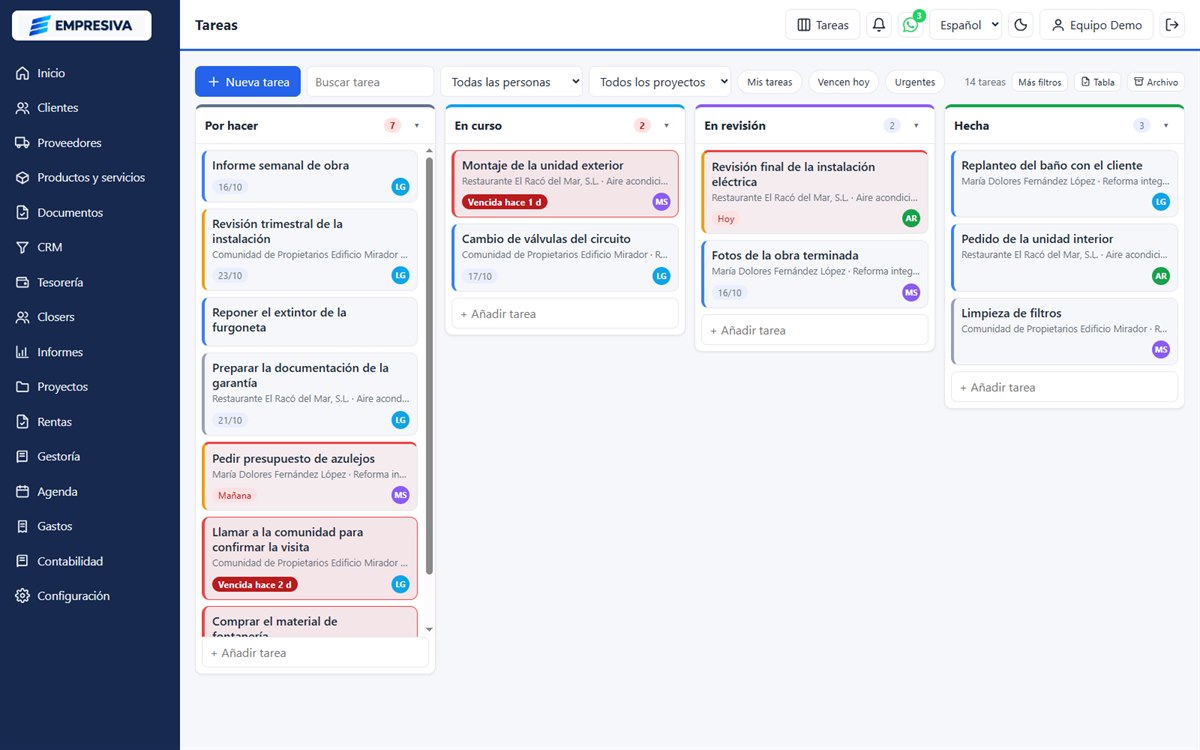Expand the En revisión column menu

[916, 126]
